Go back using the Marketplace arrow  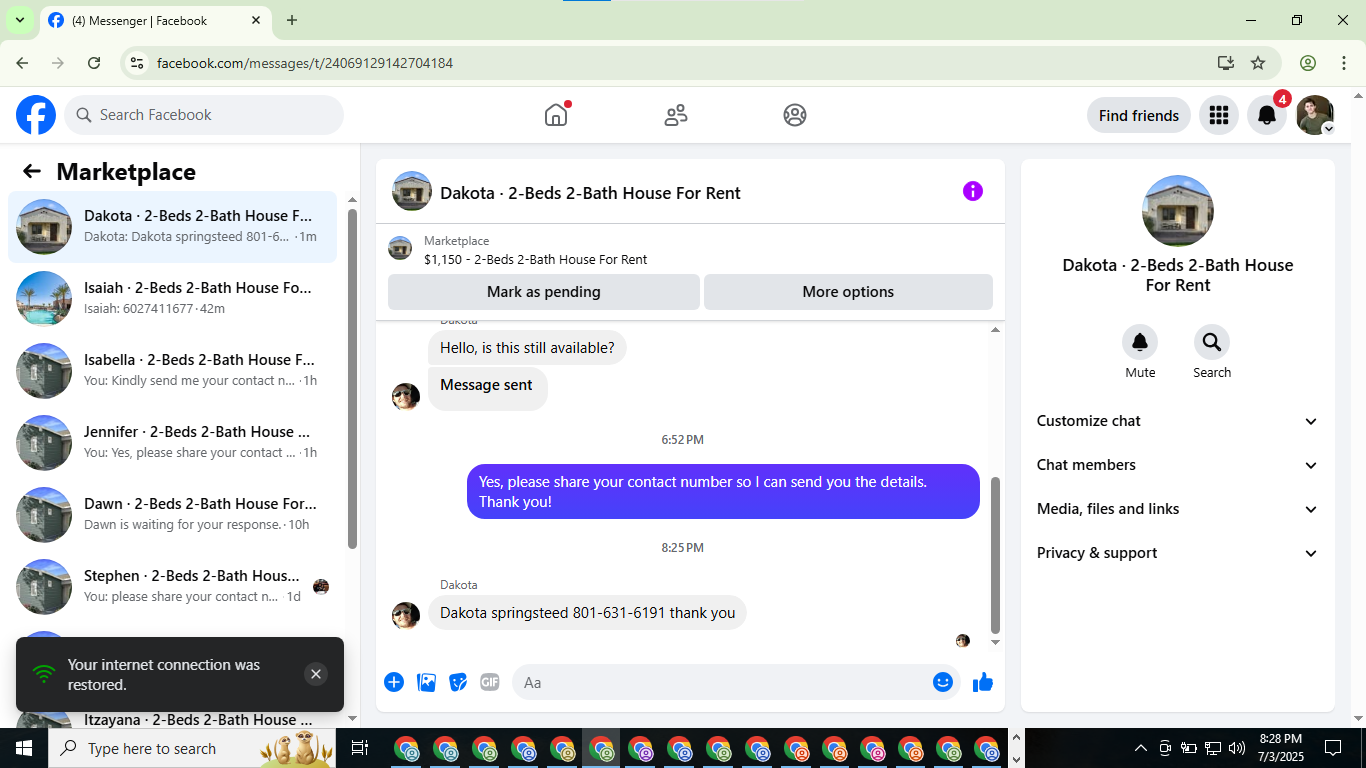click(32, 171)
